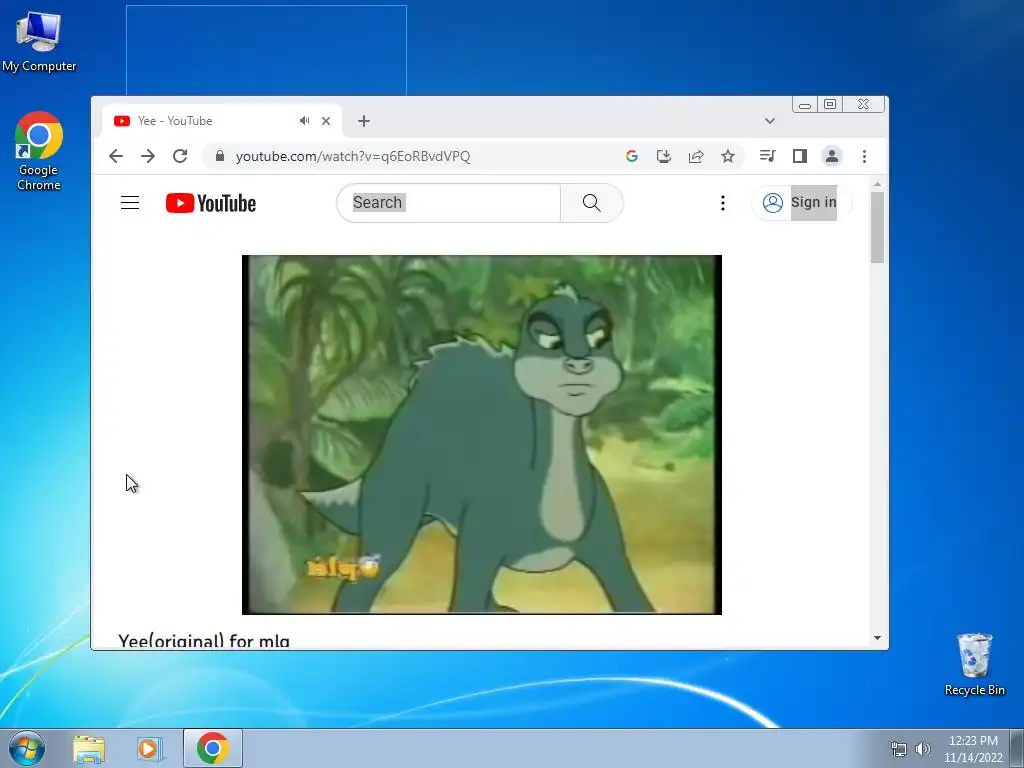Open the YouTube hamburger guide menu
The width and height of the screenshot is (1024, 768).
point(130,202)
